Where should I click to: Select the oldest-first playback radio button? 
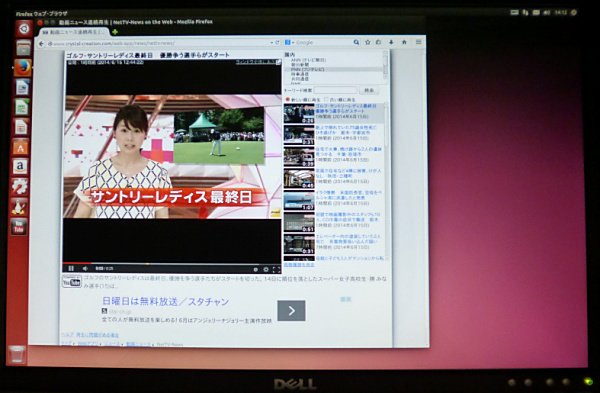click(326, 99)
